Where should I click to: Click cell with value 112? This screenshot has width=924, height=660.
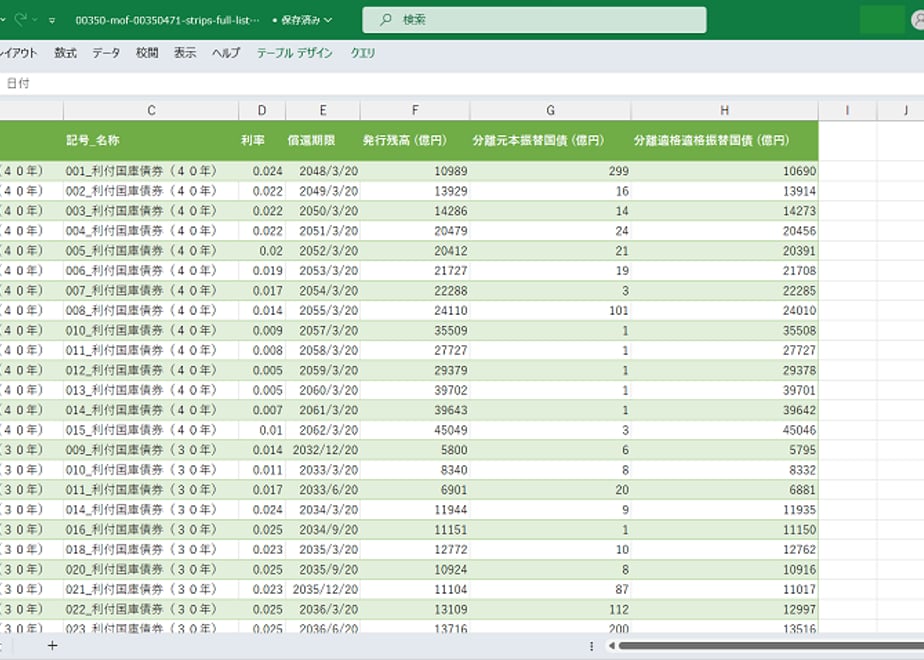pos(550,609)
